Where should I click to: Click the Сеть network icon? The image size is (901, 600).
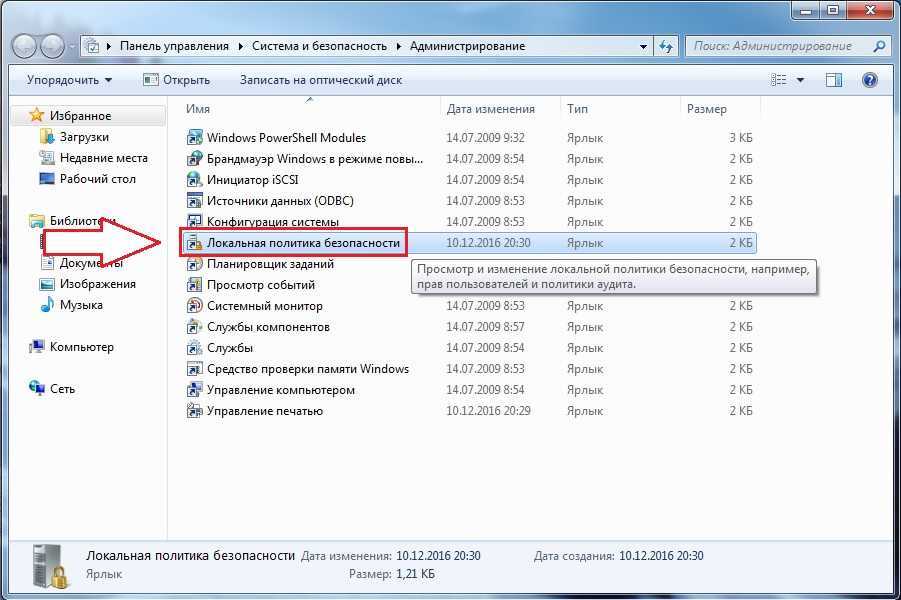(x=37, y=388)
